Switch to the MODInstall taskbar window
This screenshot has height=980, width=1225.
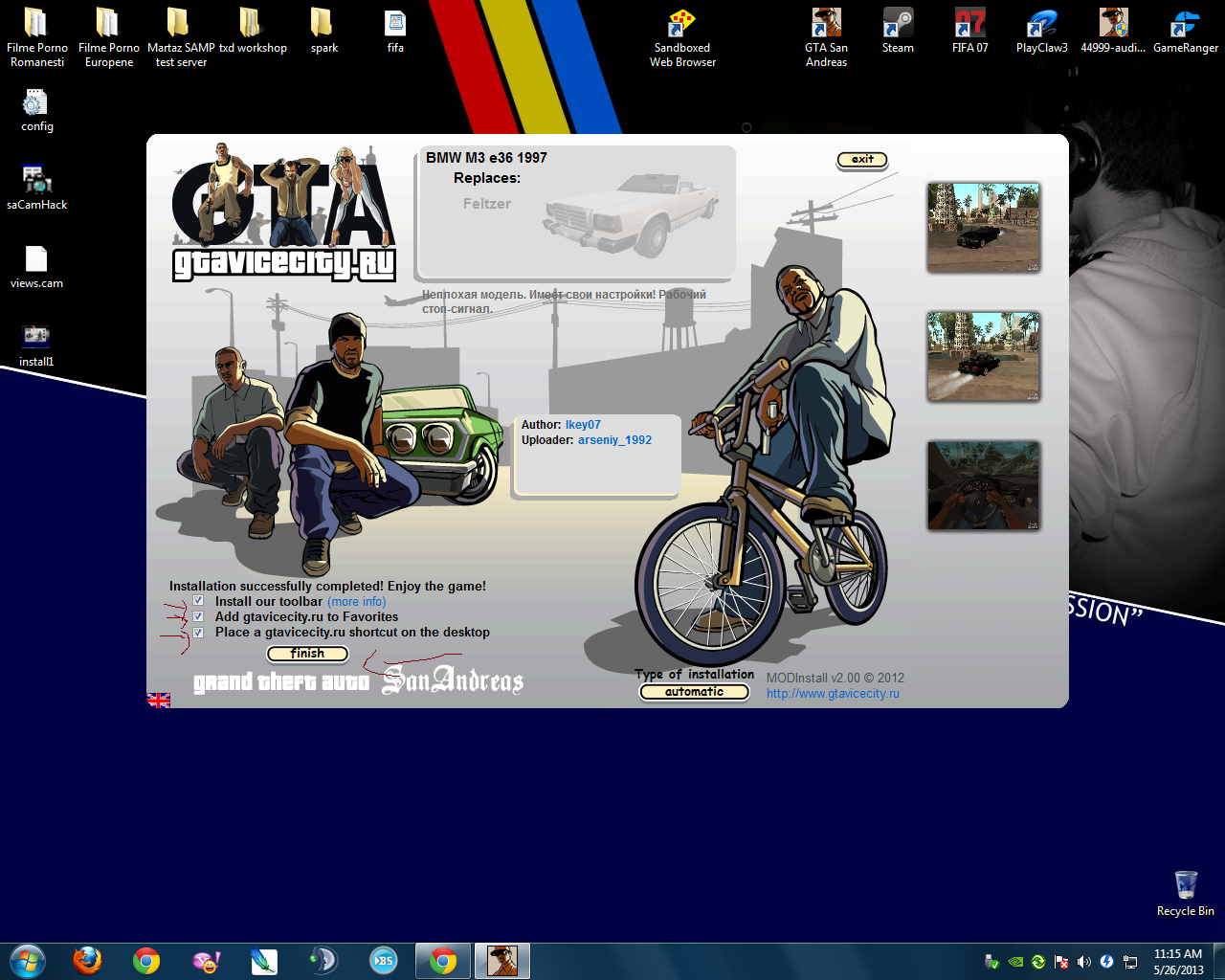click(x=502, y=961)
